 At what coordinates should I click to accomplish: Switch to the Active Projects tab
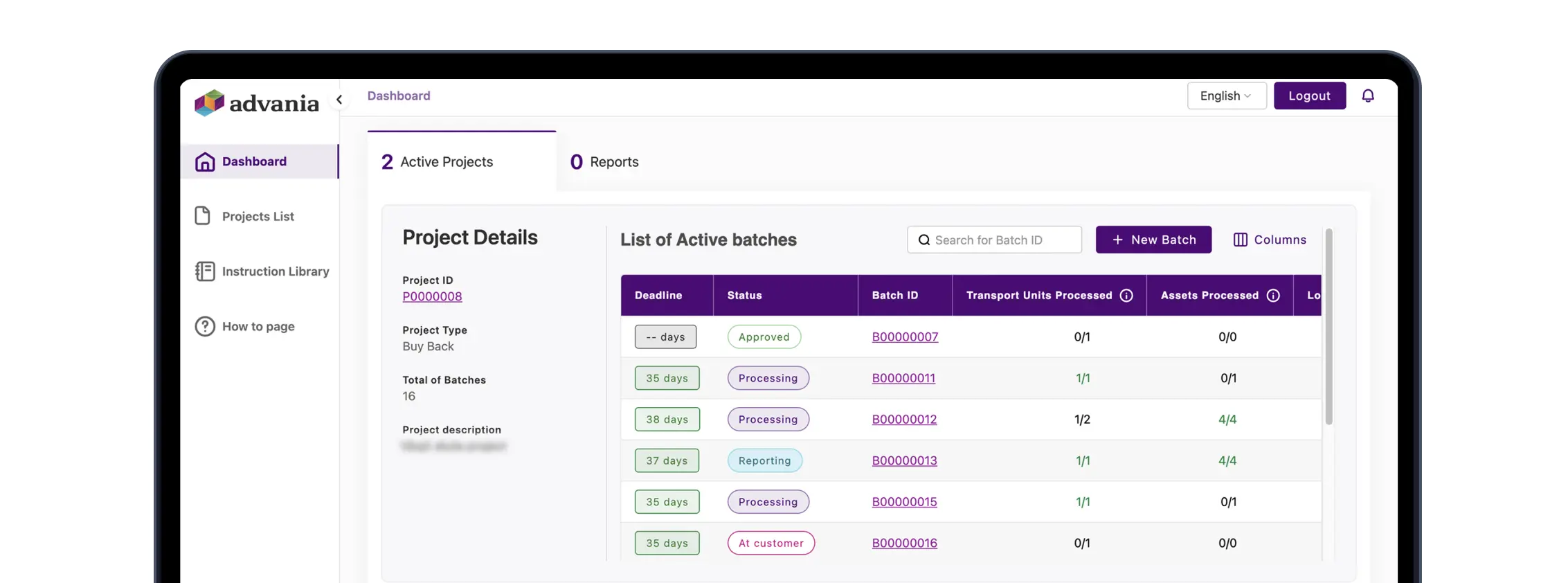(x=462, y=161)
